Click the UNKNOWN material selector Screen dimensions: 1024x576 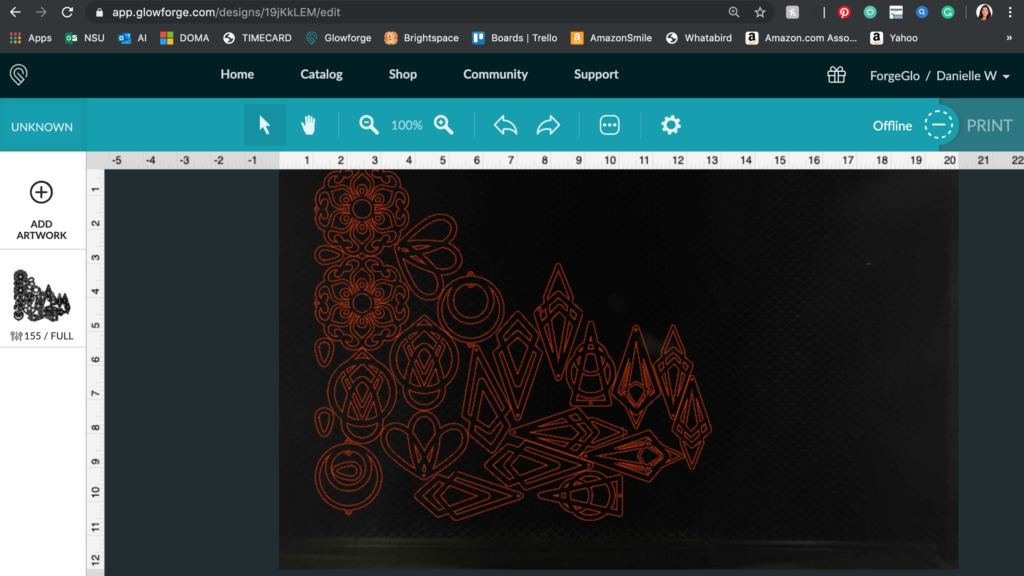pos(42,127)
